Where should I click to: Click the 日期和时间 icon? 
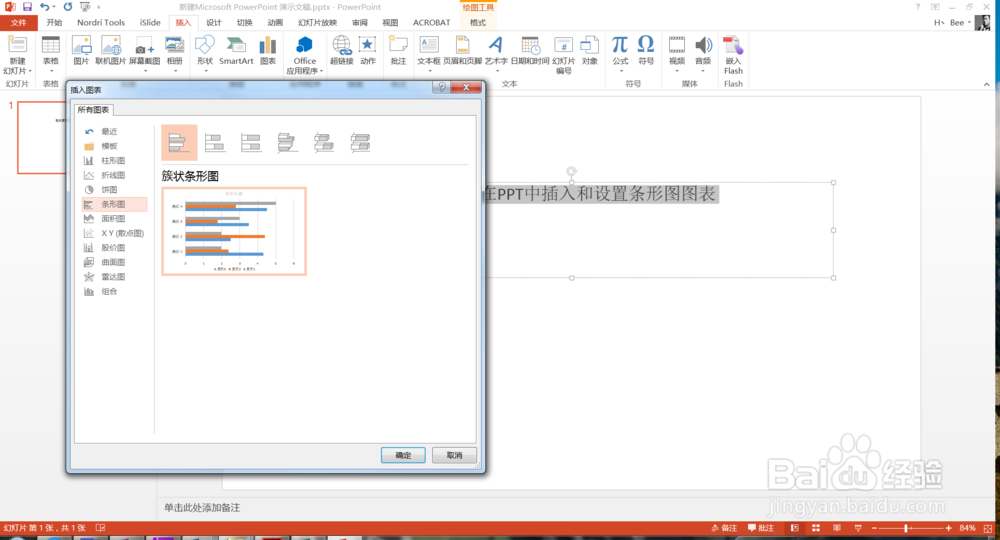[530, 51]
